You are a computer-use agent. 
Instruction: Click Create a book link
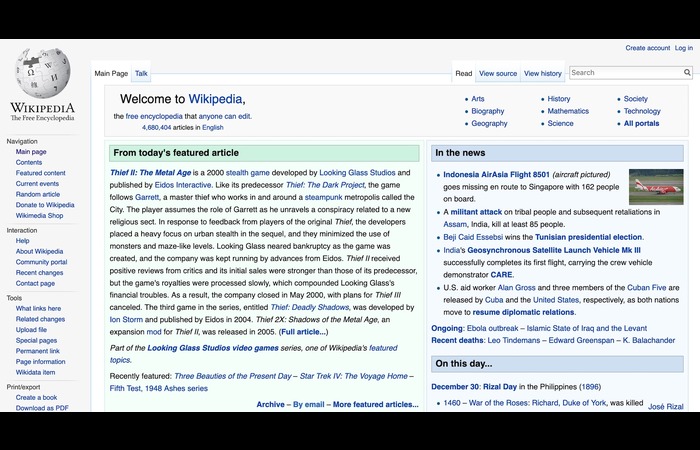[36, 398]
